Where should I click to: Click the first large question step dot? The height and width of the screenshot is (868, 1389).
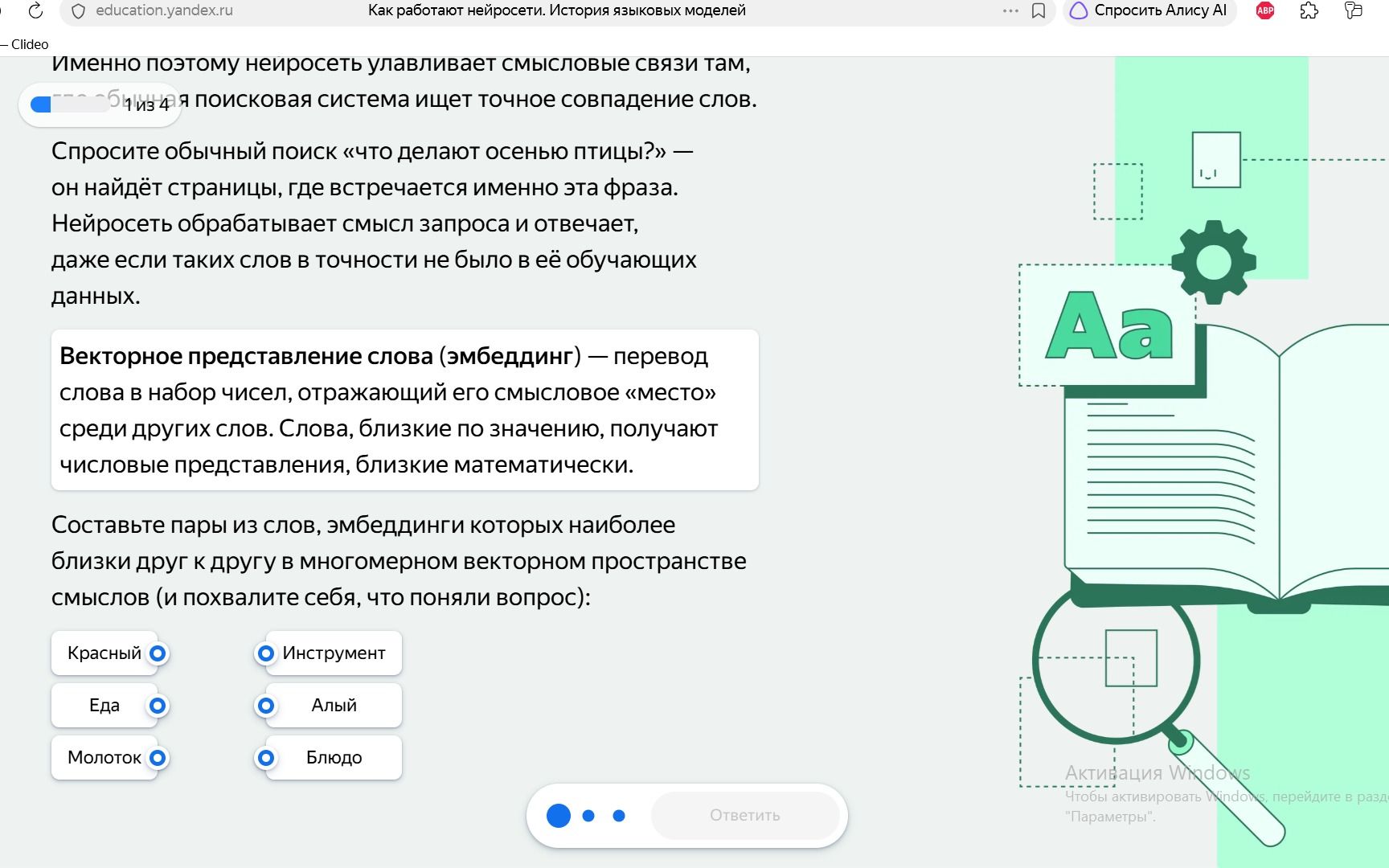pyautogui.click(x=559, y=816)
